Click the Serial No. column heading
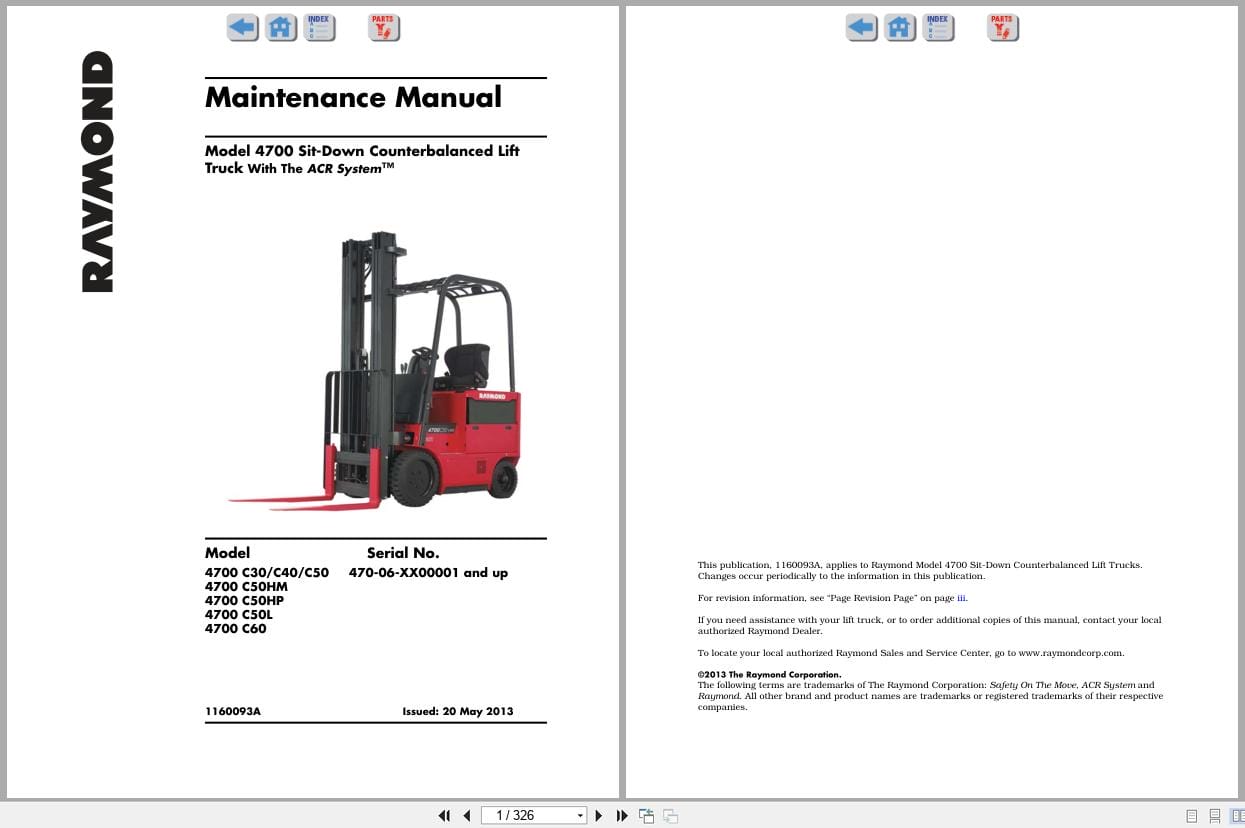The height and width of the screenshot is (828, 1245). pos(403,552)
